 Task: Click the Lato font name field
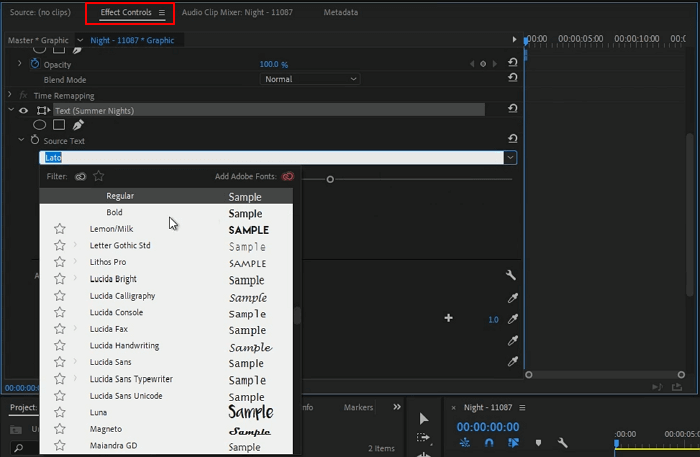271,158
